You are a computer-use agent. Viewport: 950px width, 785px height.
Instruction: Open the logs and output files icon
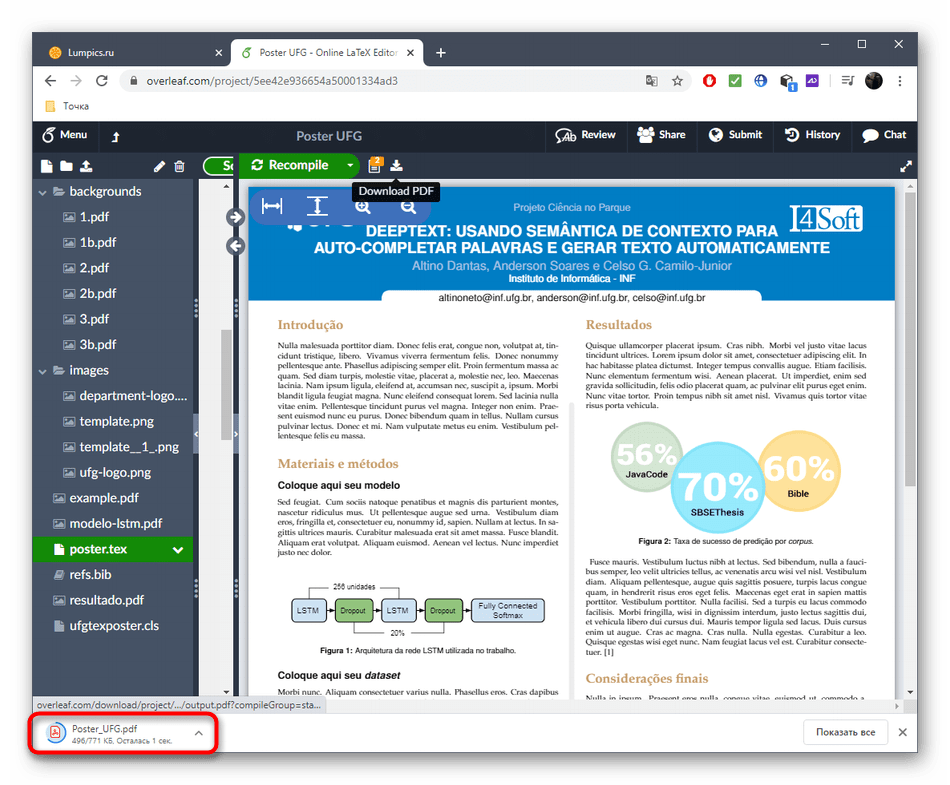click(375, 165)
